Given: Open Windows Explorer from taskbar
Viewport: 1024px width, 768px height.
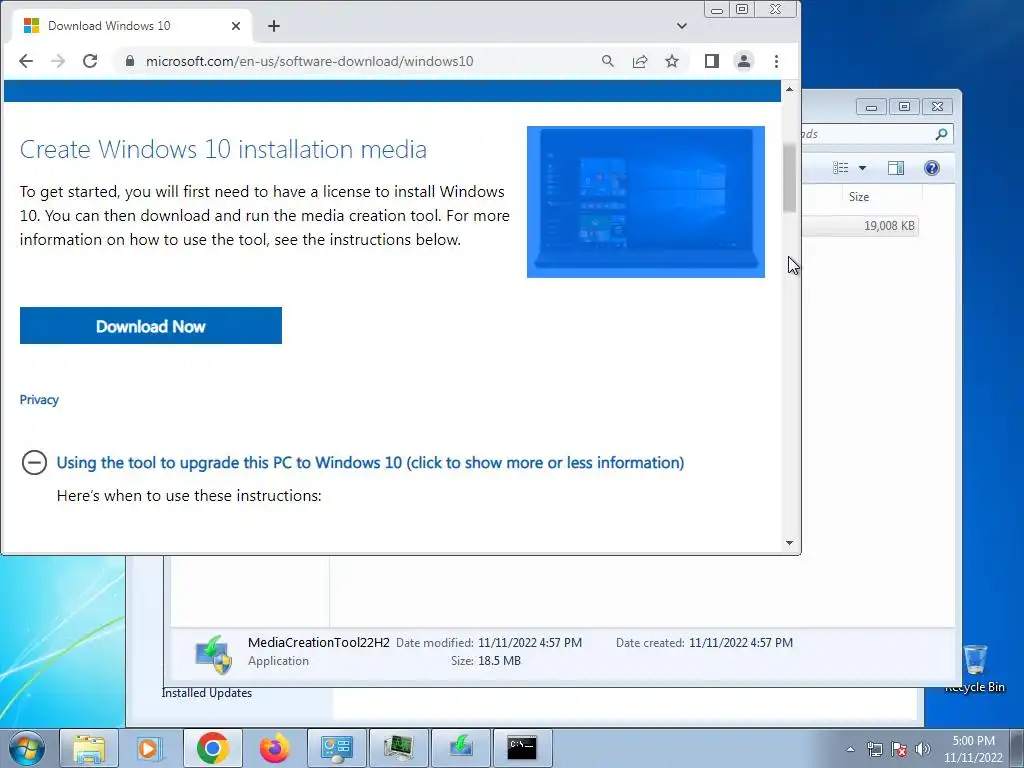Looking at the screenshot, I should (89, 748).
